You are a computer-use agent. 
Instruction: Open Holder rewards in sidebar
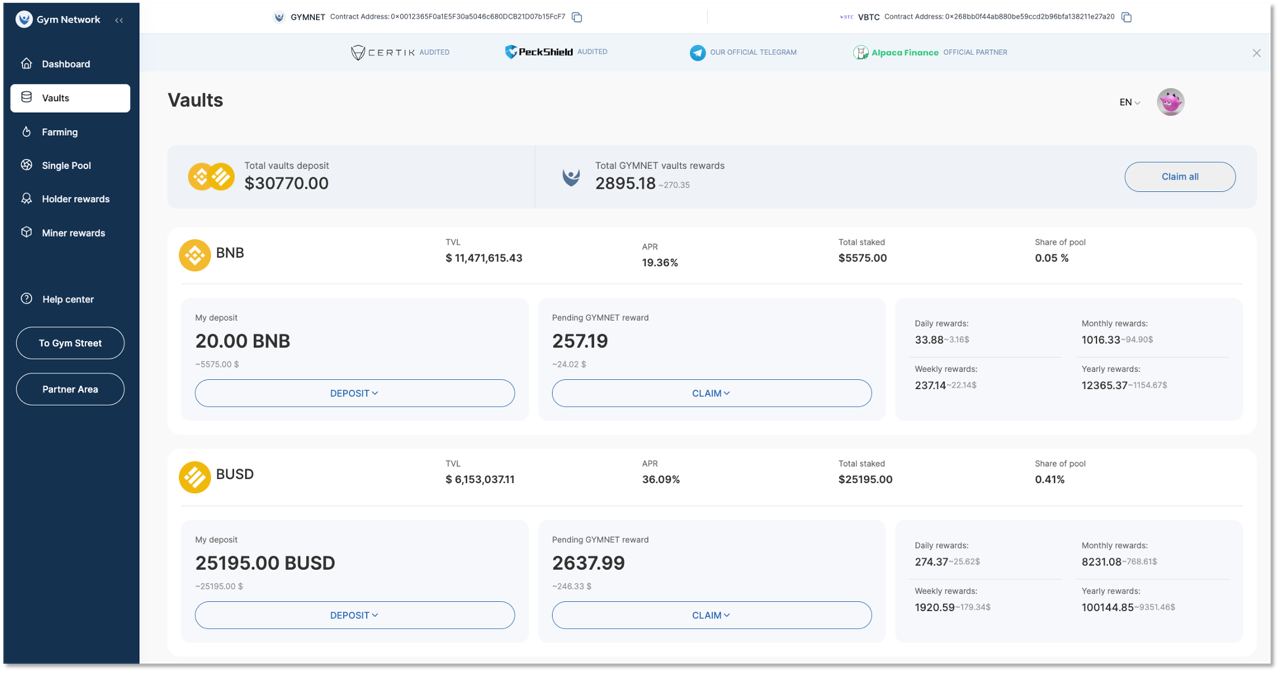pos(75,199)
